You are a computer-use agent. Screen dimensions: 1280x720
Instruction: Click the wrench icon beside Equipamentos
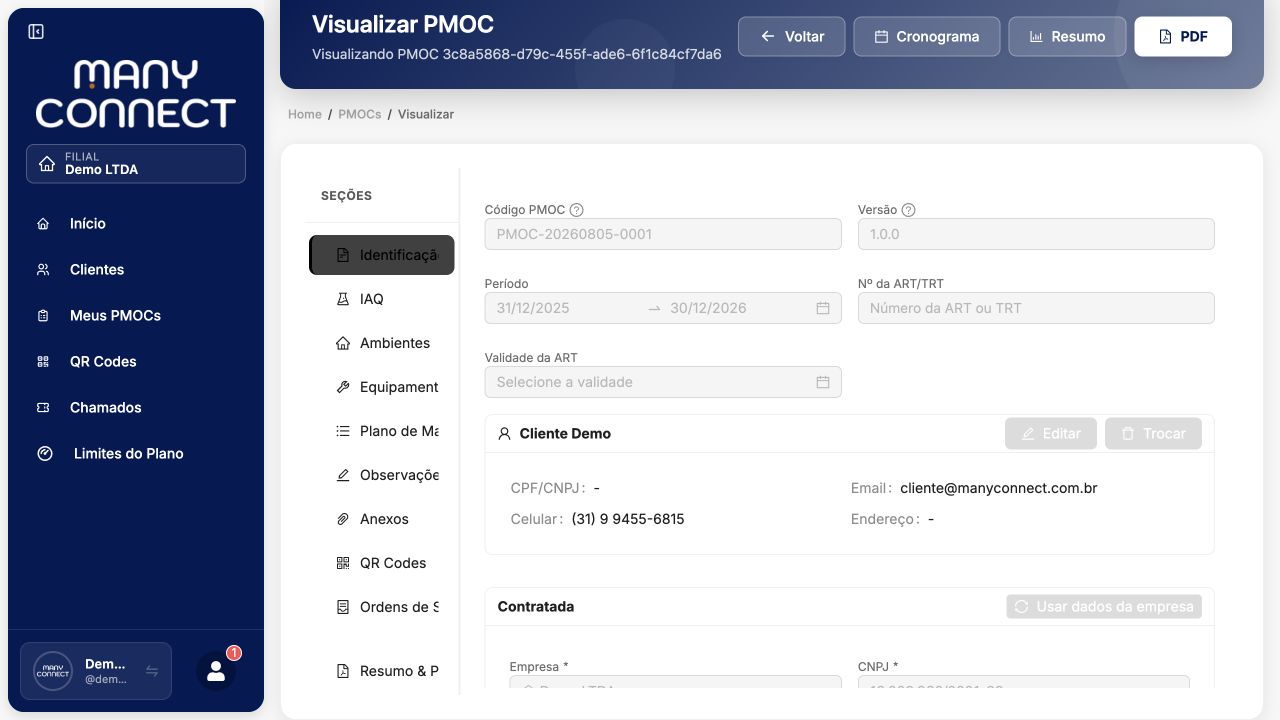point(343,387)
